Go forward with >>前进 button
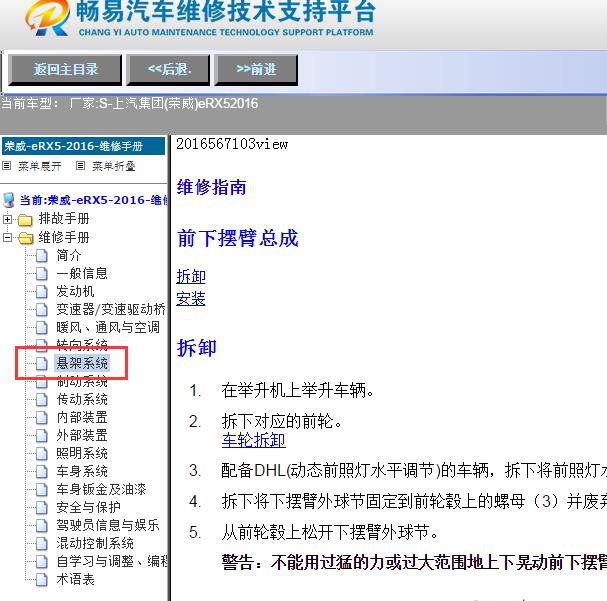The width and height of the screenshot is (607, 601). [x=256, y=70]
